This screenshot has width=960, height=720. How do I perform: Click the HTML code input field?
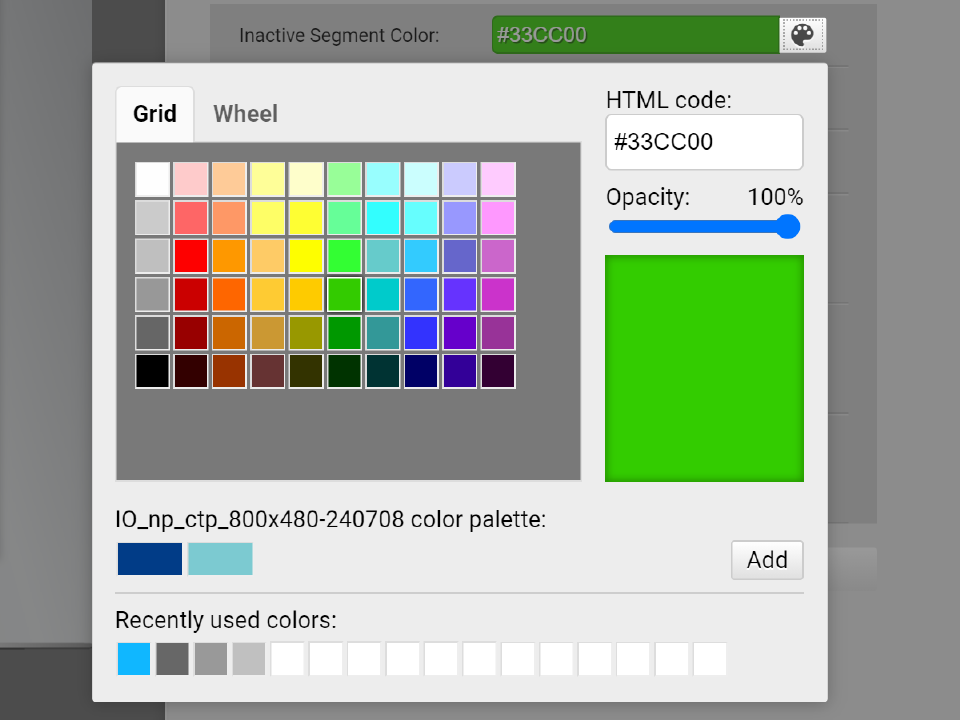tap(704, 142)
